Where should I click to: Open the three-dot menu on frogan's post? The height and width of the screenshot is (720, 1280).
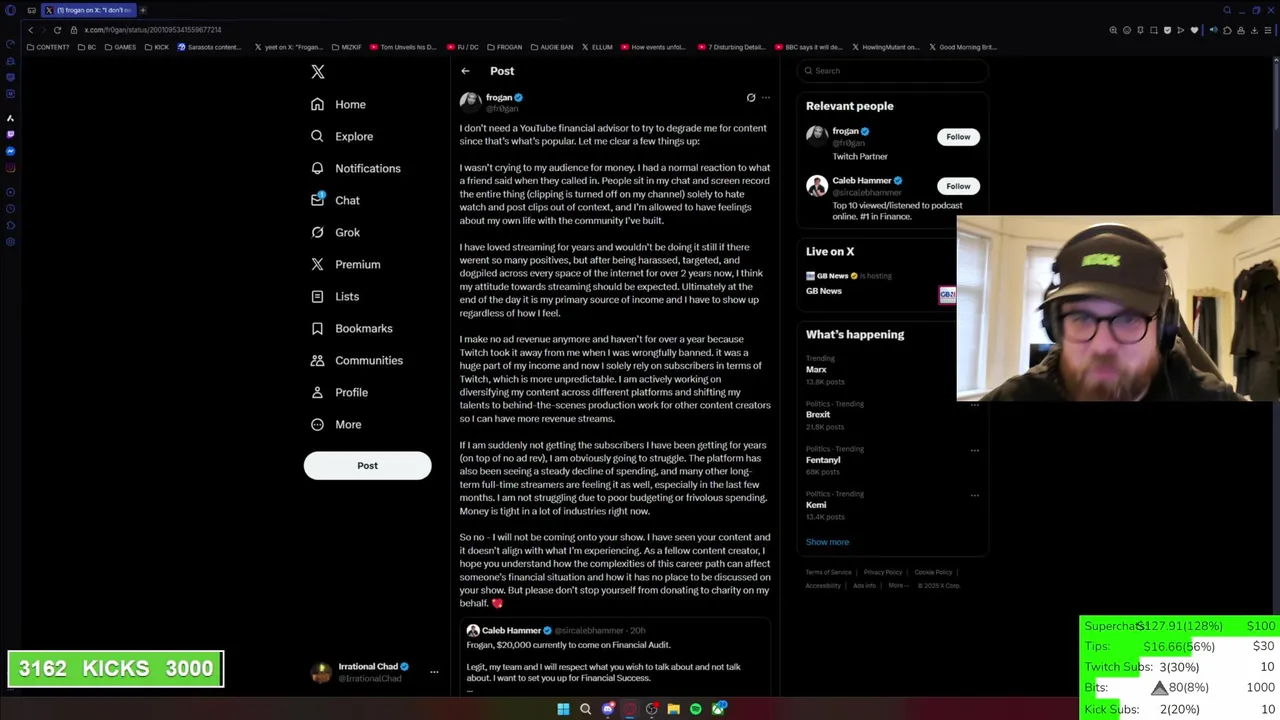pyautogui.click(x=766, y=98)
